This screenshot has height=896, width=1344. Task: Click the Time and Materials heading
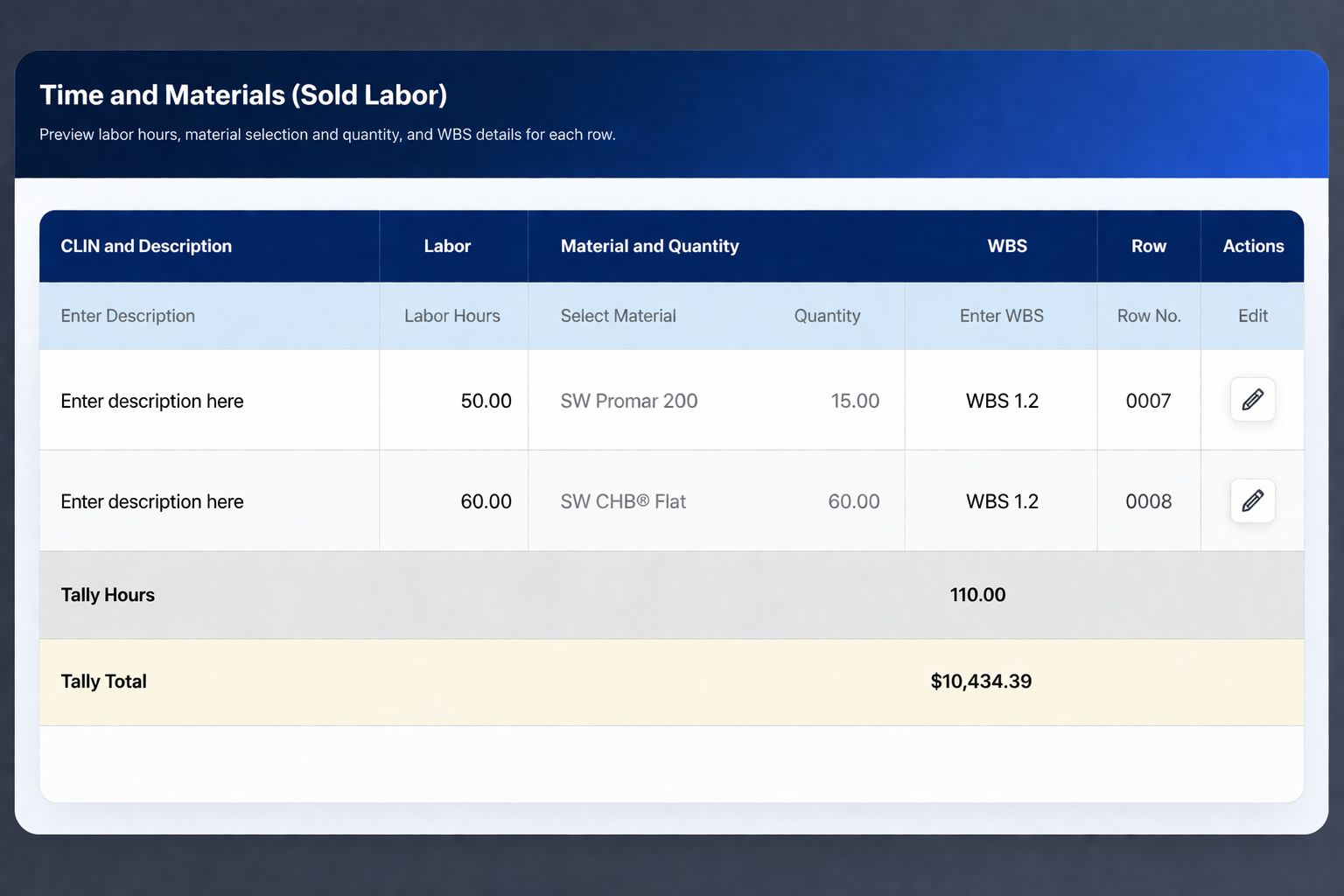pos(243,94)
